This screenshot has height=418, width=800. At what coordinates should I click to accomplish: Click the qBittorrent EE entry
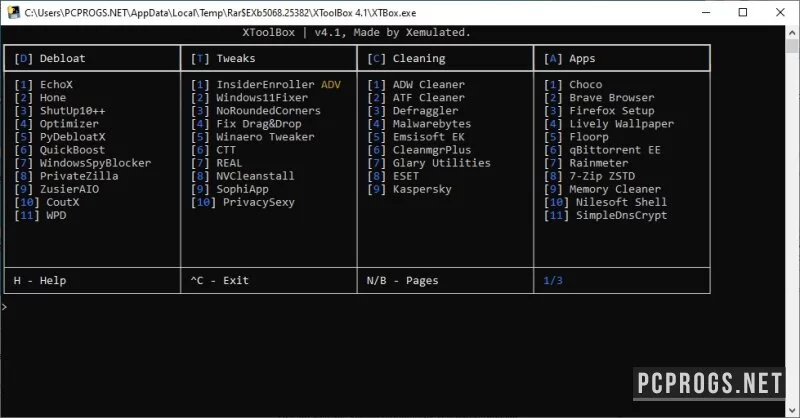point(603,150)
